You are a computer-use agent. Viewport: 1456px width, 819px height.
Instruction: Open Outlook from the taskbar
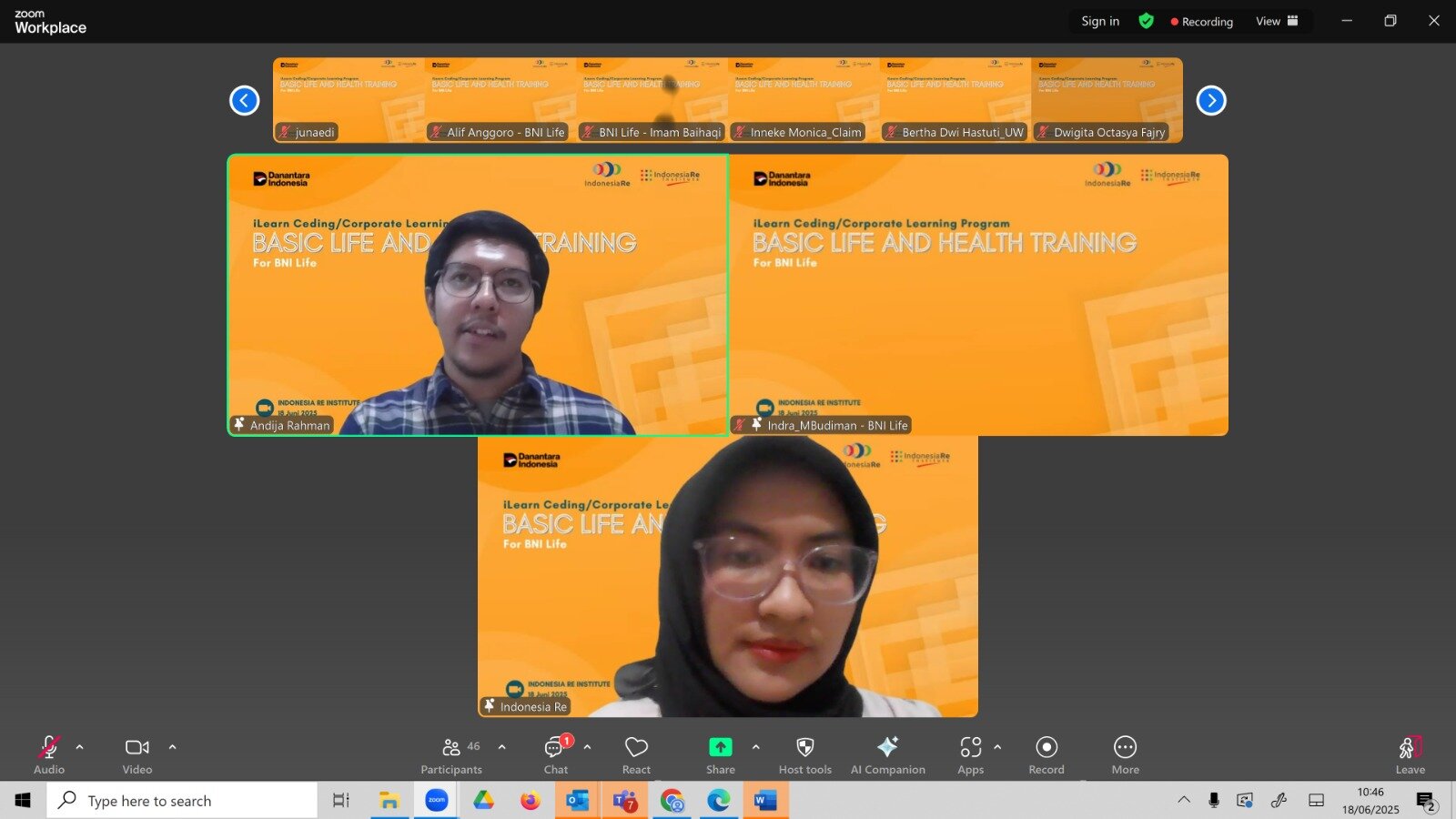(x=578, y=801)
